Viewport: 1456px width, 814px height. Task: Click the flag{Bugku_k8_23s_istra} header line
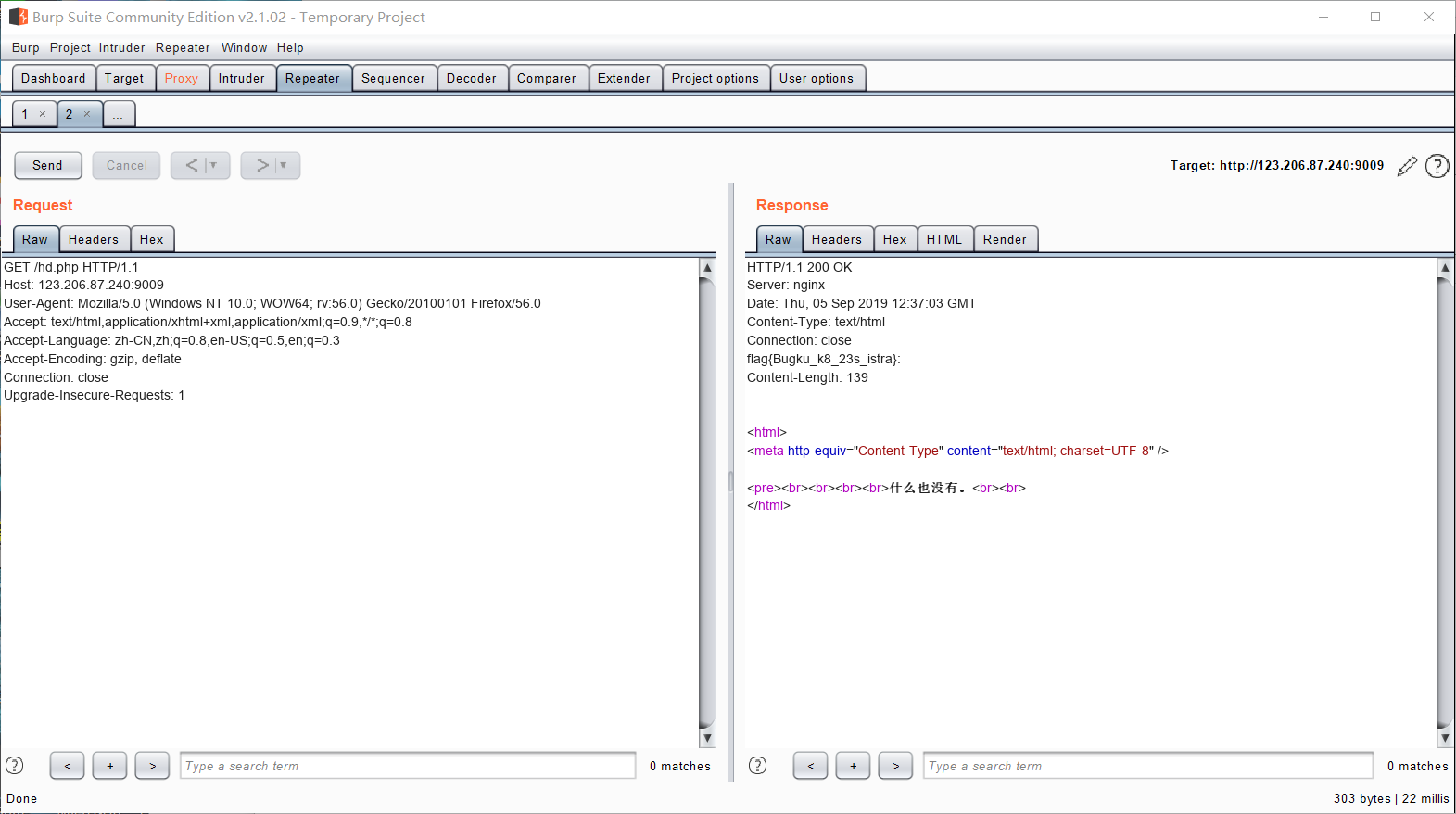coord(823,359)
